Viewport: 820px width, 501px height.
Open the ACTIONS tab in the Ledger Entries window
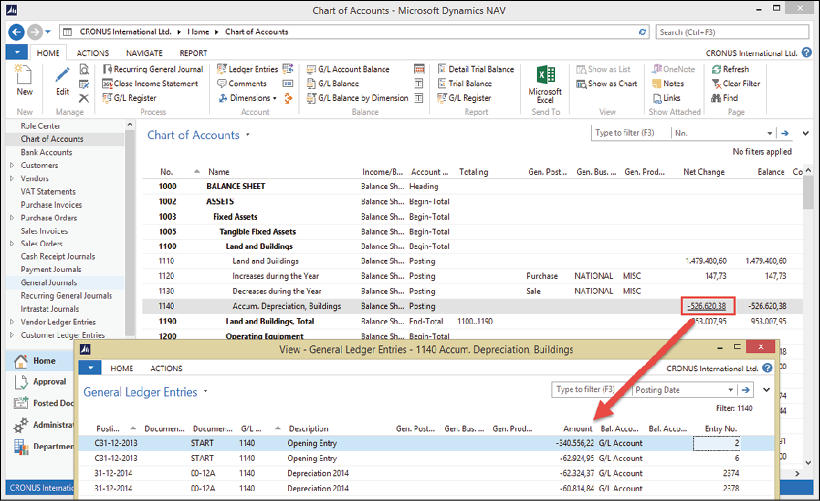(x=166, y=368)
